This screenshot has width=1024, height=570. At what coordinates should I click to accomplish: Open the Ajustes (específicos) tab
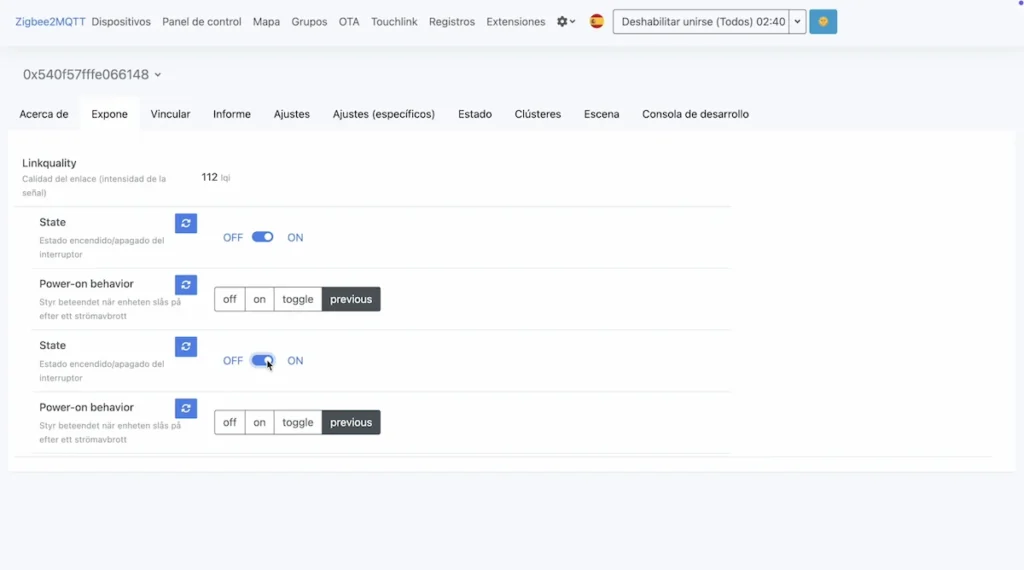click(383, 114)
